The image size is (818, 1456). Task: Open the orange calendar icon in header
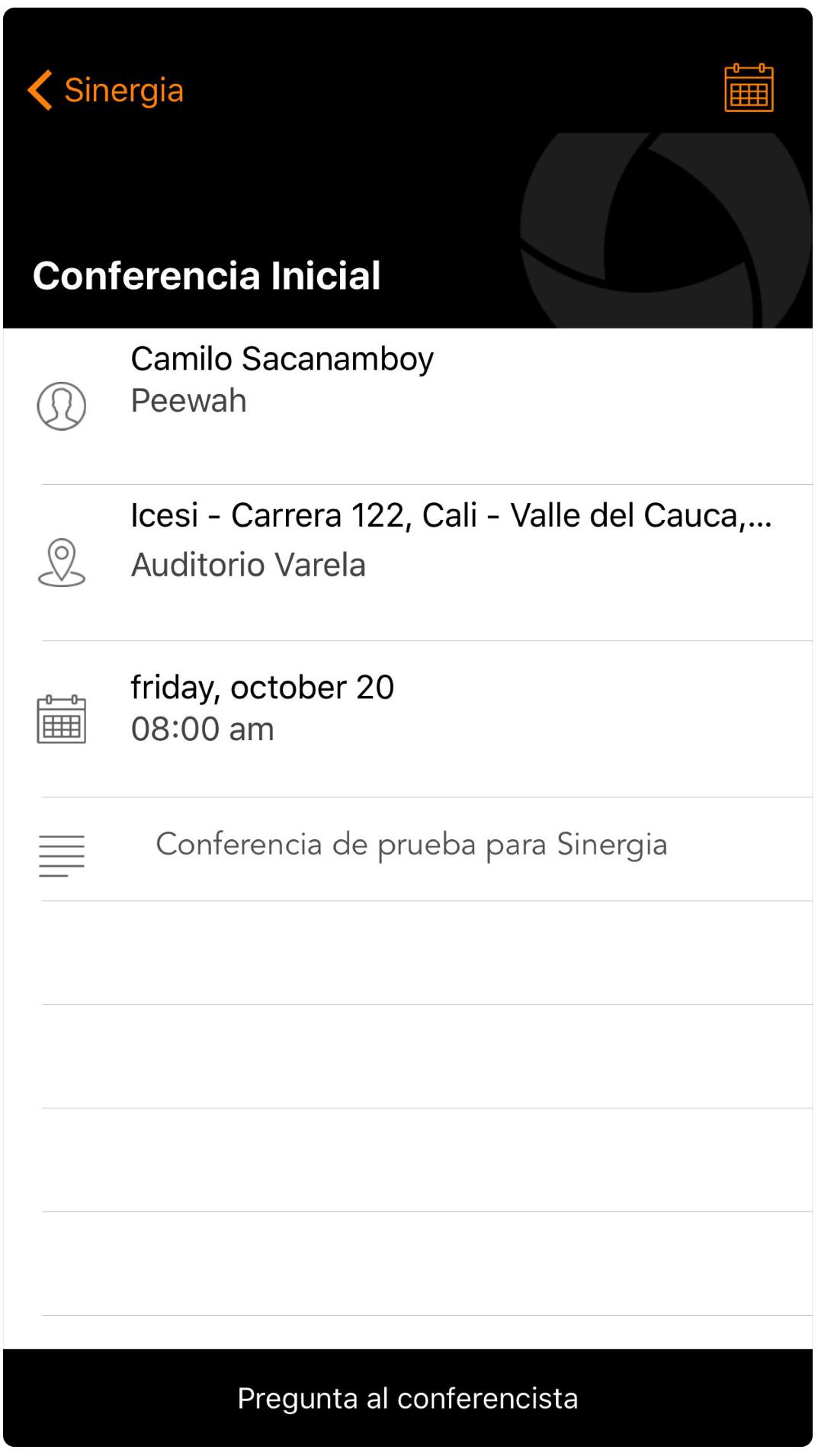748,88
